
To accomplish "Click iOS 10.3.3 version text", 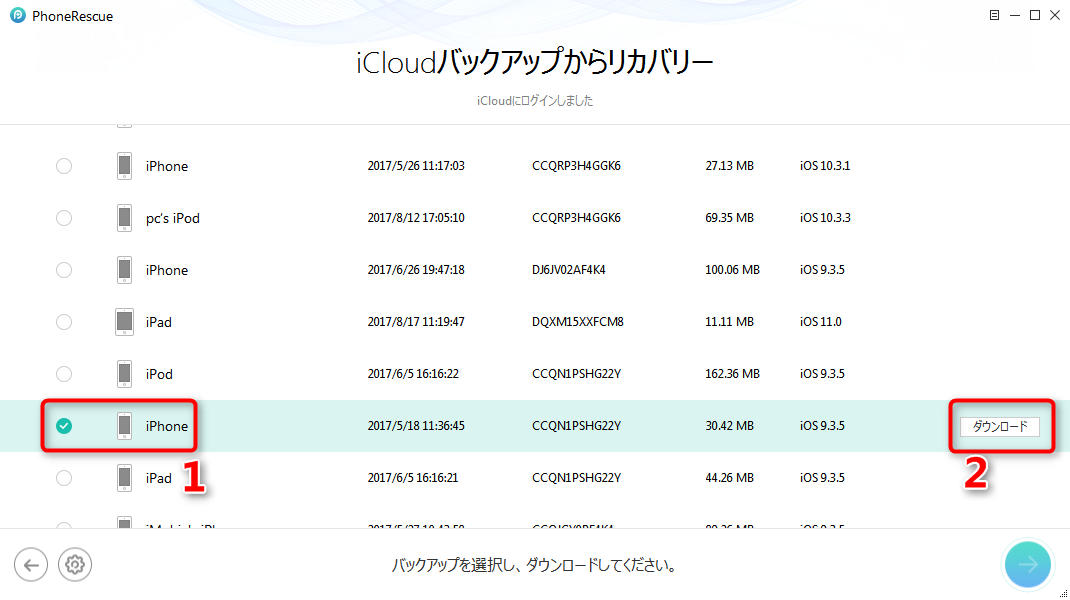I will pos(825,218).
